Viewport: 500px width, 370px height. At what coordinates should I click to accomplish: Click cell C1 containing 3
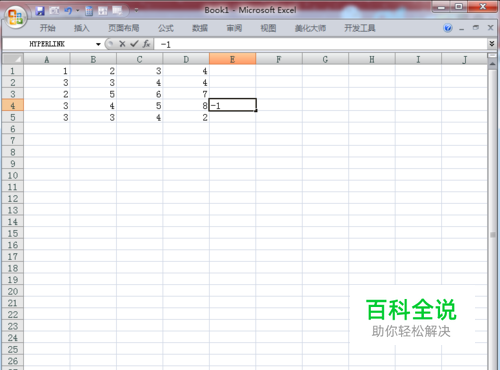click(x=139, y=71)
